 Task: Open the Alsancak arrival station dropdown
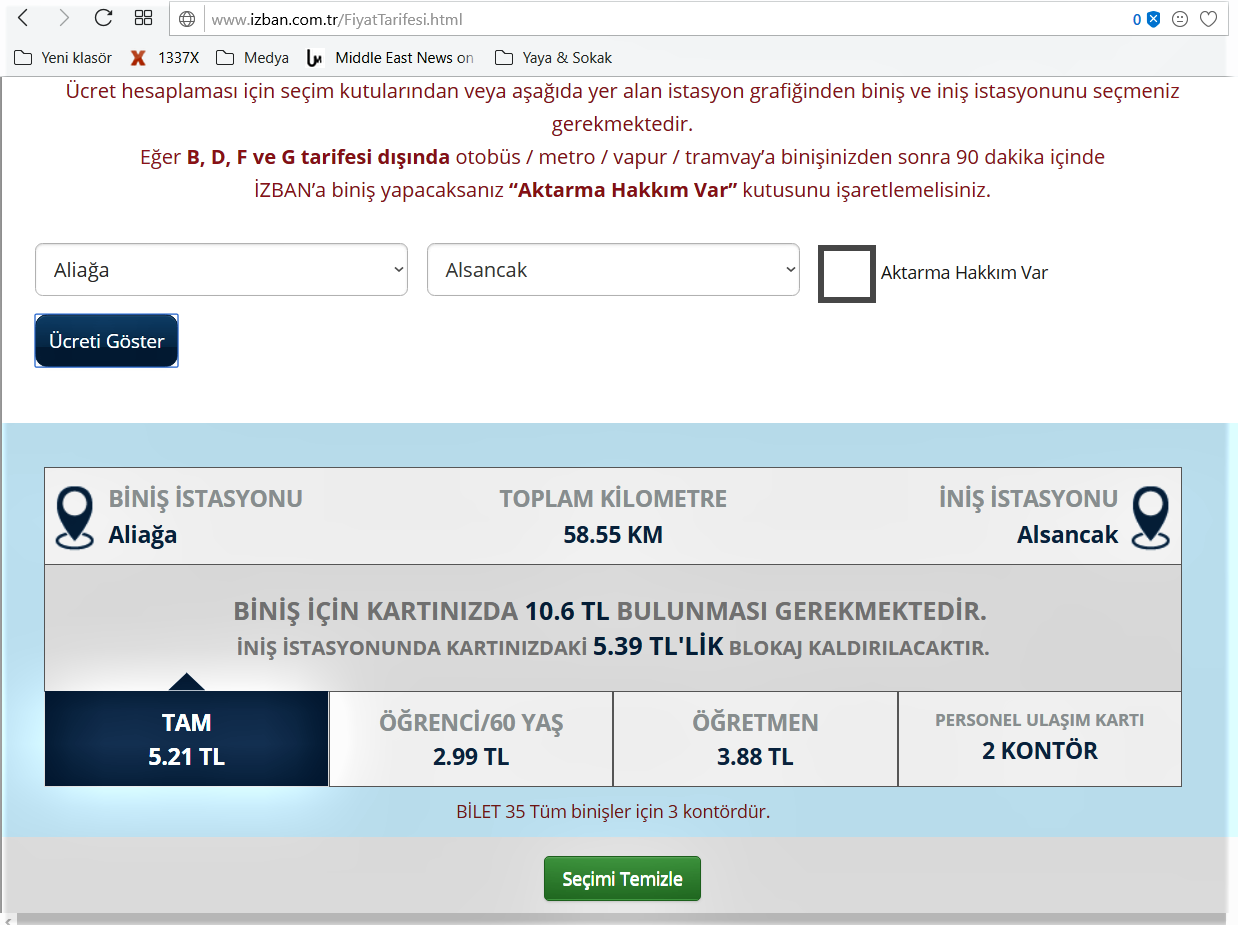tap(613, 270)
